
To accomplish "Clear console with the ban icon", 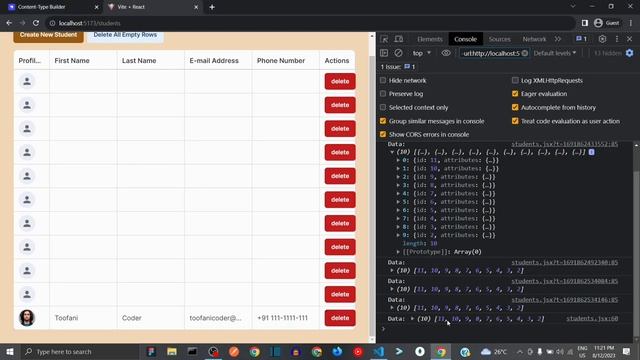I will click(398, 53).
